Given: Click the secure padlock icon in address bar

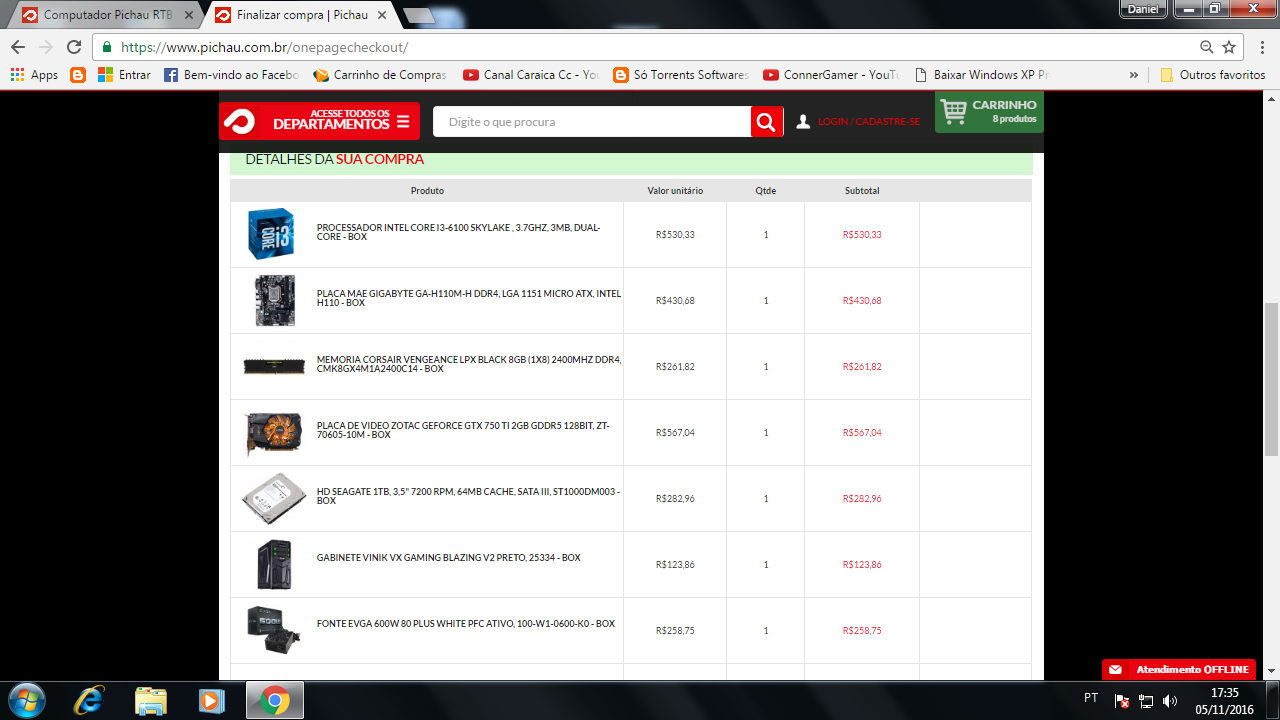Looking at the screenshot, I should coord(108,47).
